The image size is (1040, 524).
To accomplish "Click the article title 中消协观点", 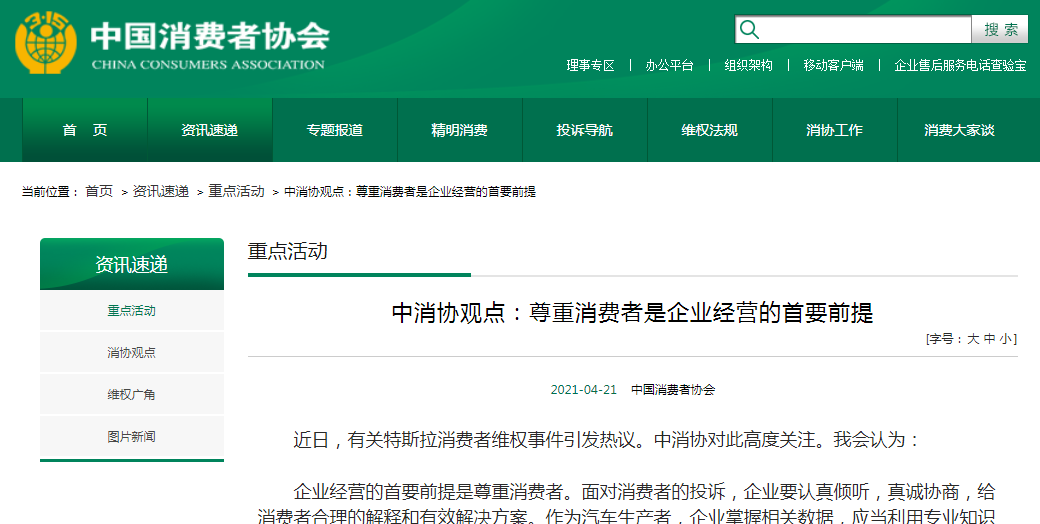I will pyautogui.click(x=632, y=312).
